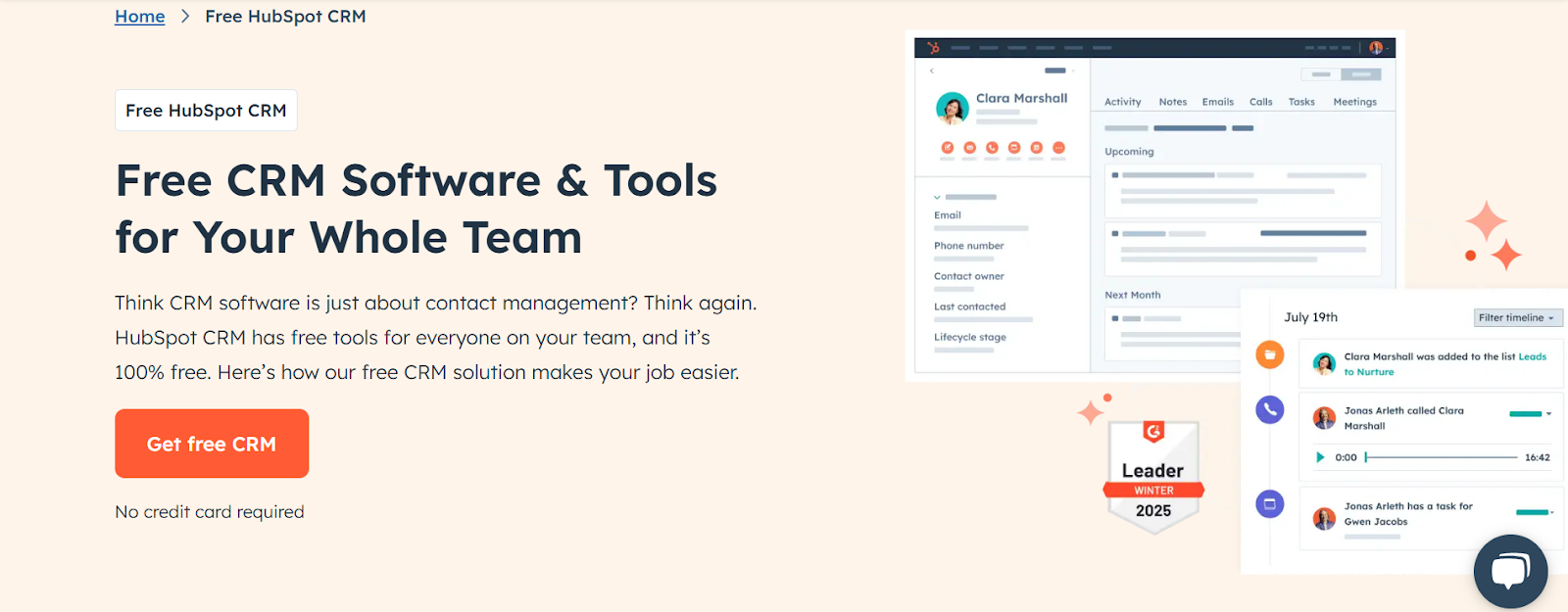Viewport: 1568px width, 612px height.
Task: Follow the Home breadcrumb link
Action: click(140, 17)
